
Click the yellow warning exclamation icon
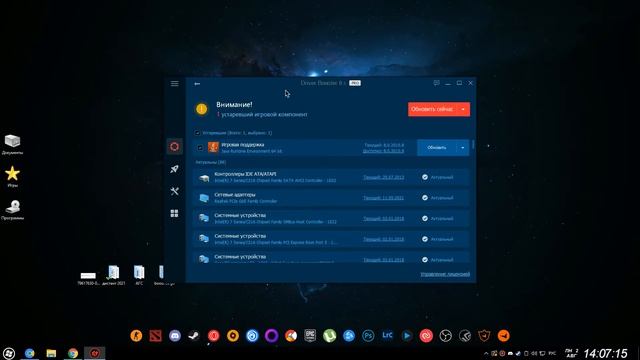point(202,109)
